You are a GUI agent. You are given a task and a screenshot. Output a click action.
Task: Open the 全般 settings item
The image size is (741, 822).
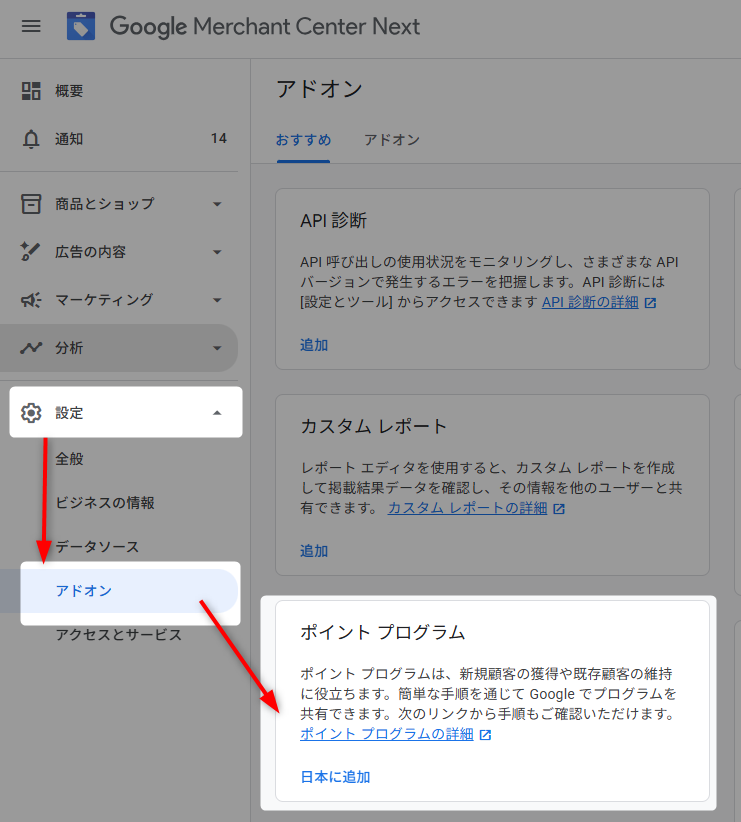tap(69, 459)
